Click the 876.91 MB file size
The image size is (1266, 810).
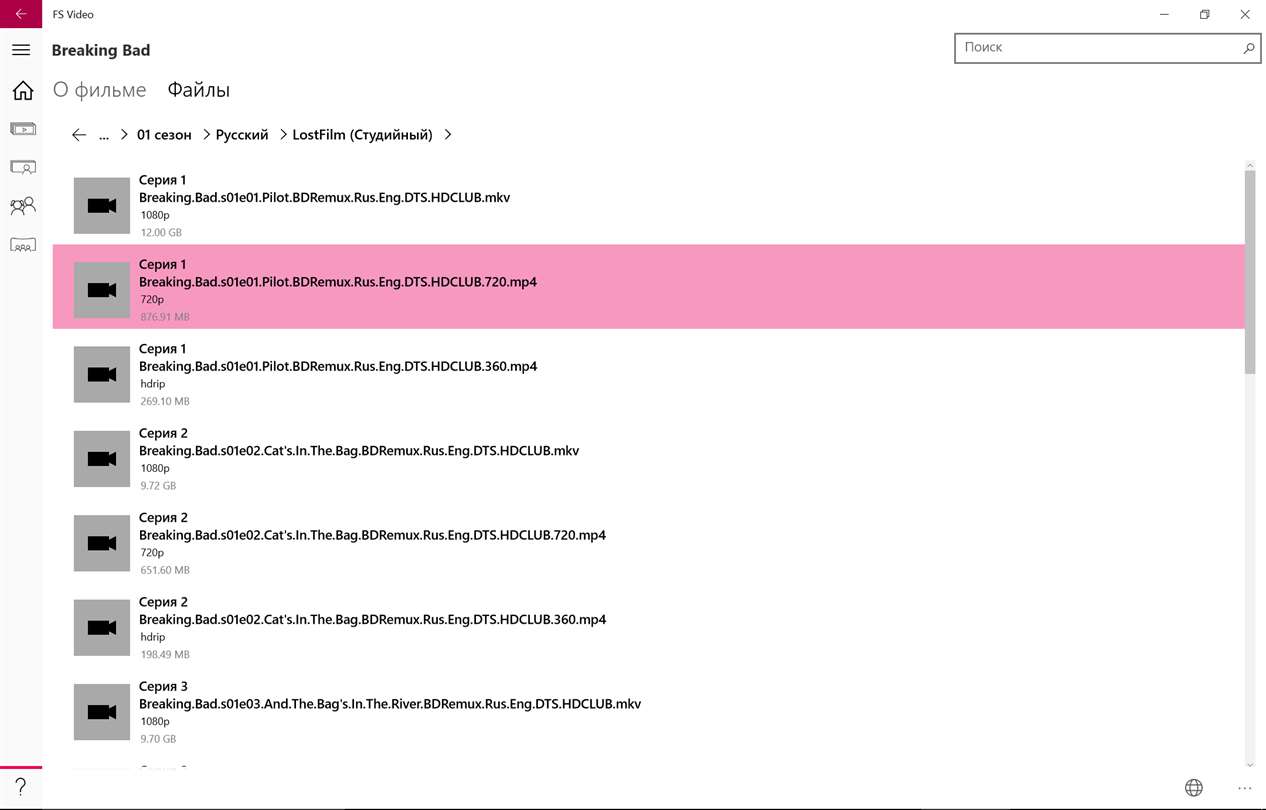[165, 317]
